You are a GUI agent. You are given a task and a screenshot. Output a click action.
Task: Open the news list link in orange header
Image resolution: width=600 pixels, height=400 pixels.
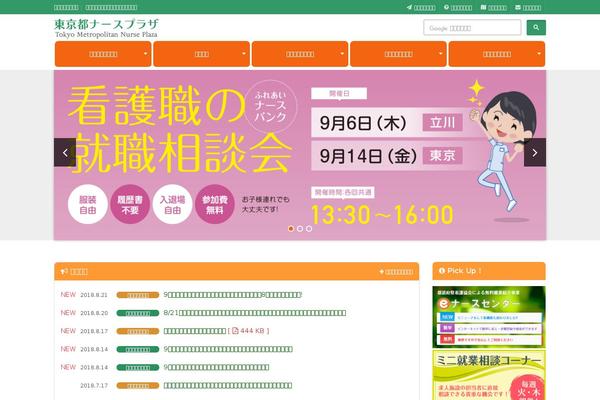[x=396, y=272]
